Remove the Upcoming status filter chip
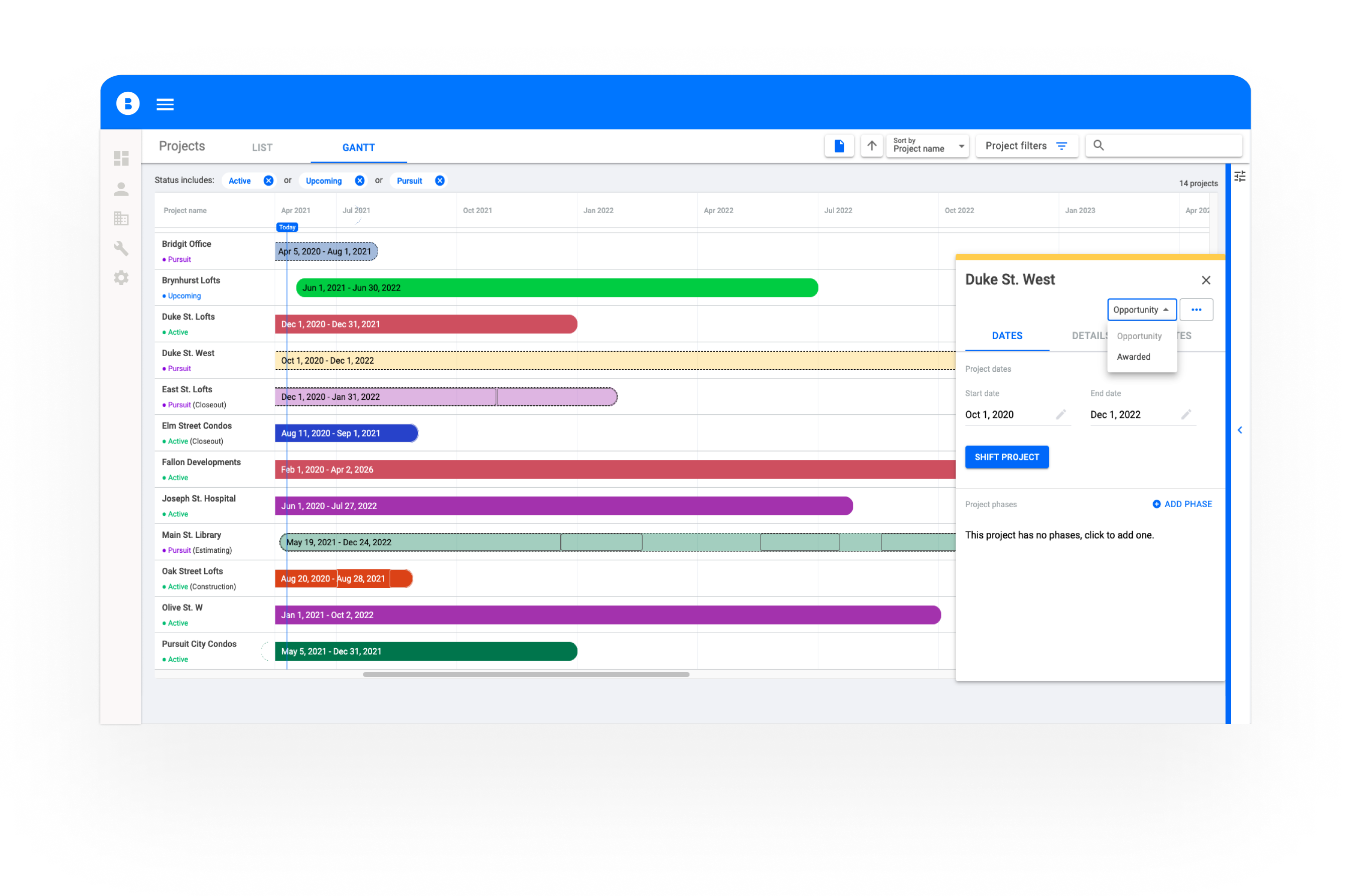 (360, 181)
